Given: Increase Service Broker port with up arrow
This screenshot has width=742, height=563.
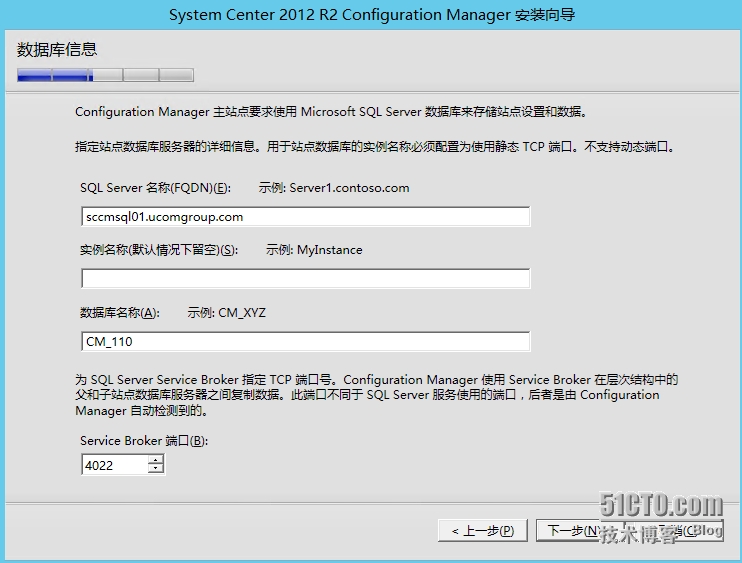Looking at the screenshot, I should [155, 460].
